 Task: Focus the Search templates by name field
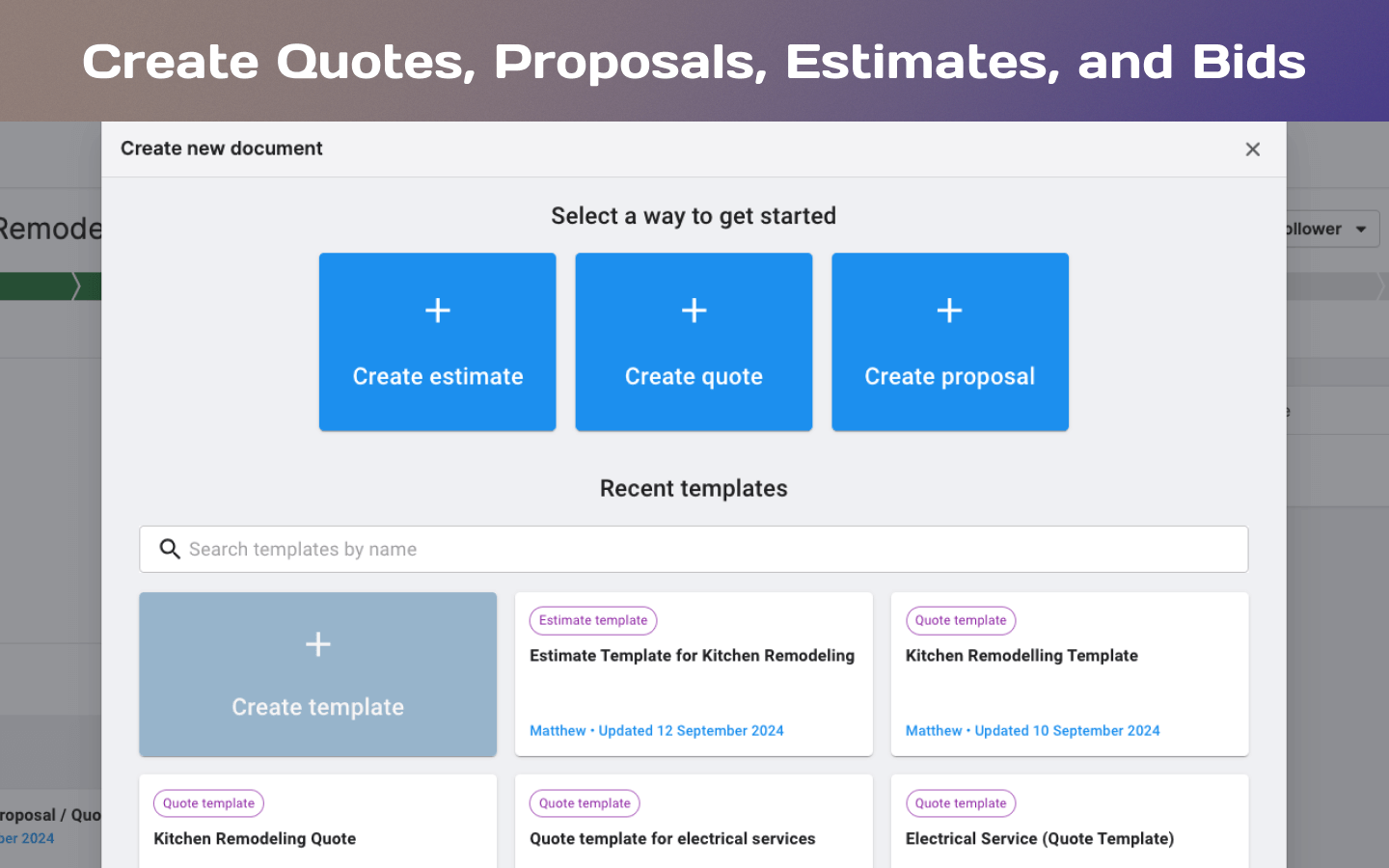click(694, 549)
